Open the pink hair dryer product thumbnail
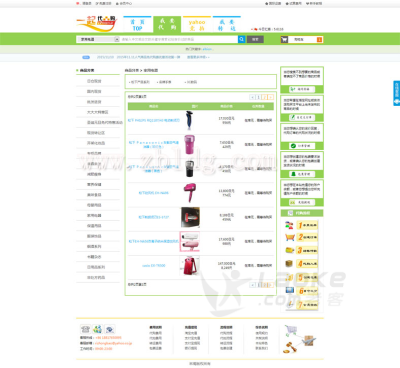 190,193
